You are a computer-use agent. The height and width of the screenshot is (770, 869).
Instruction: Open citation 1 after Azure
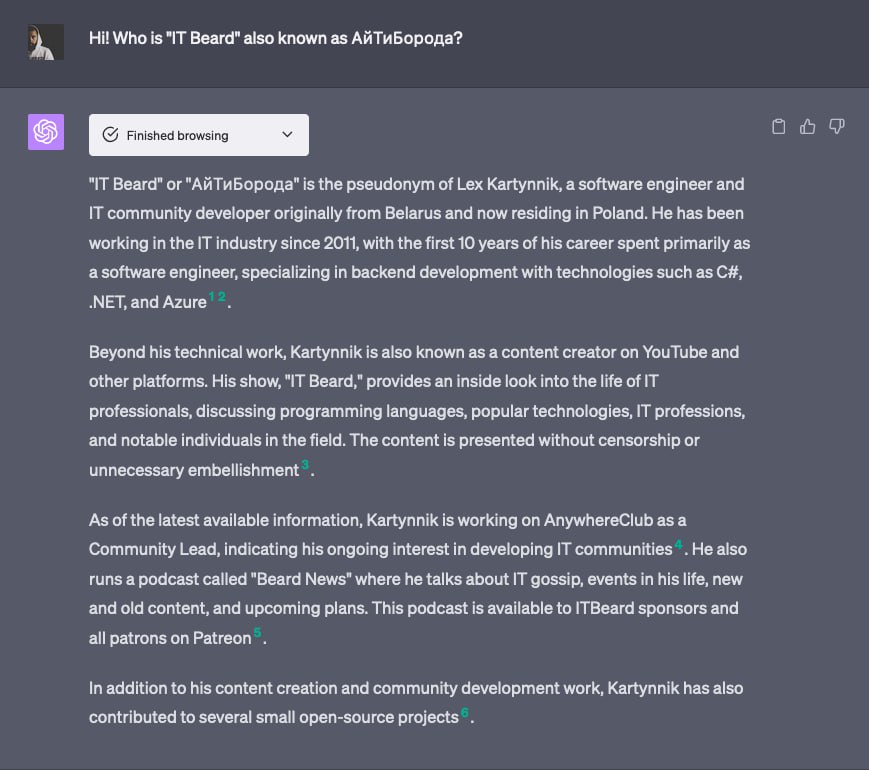[x=212, y=298]
